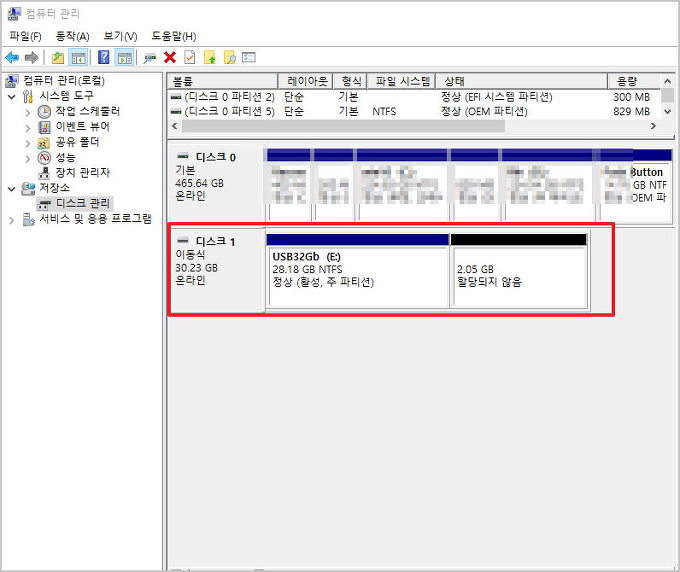Select 장치 관리자 in the tree
Screen dimensions: 680x572
coord(82,173)
